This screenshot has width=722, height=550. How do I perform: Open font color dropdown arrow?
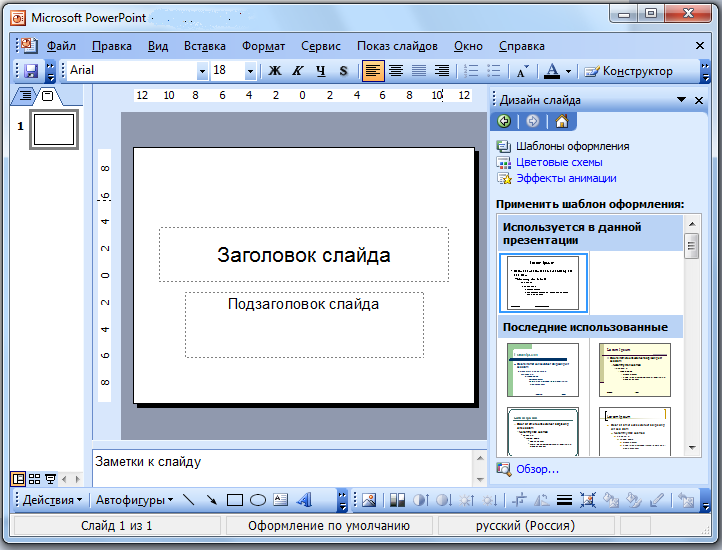pyautogui.click(x=568, y=71)
